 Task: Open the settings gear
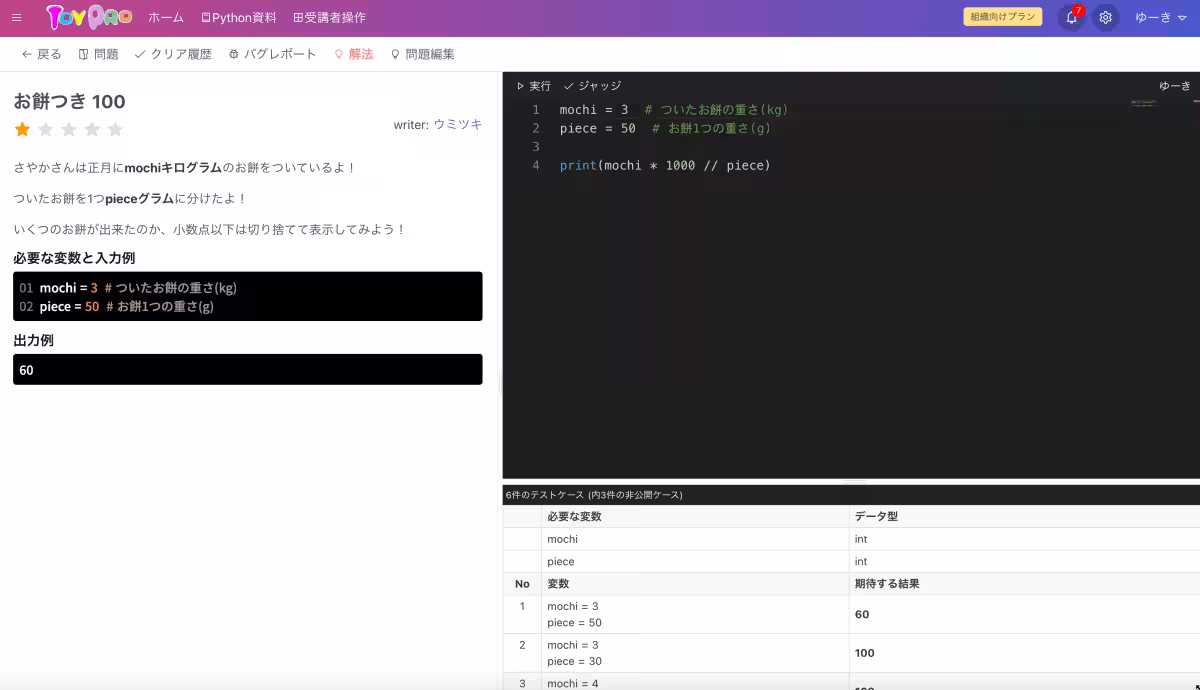(1105, 17)
